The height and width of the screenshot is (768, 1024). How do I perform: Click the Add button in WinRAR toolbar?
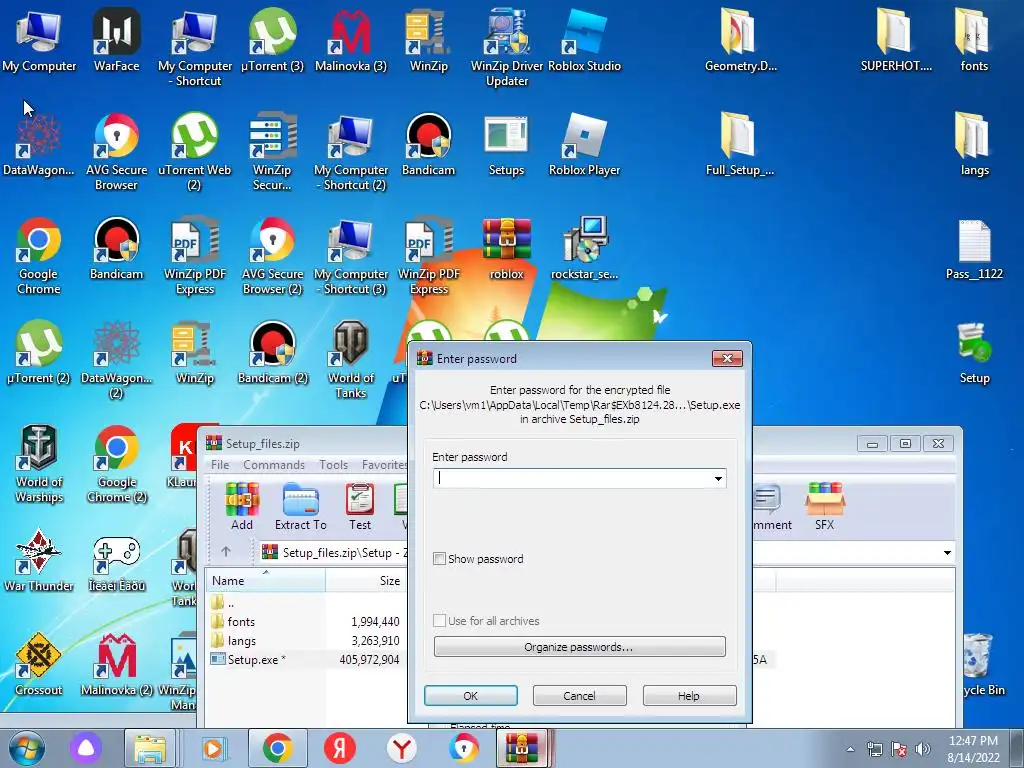tap(242, 506)
